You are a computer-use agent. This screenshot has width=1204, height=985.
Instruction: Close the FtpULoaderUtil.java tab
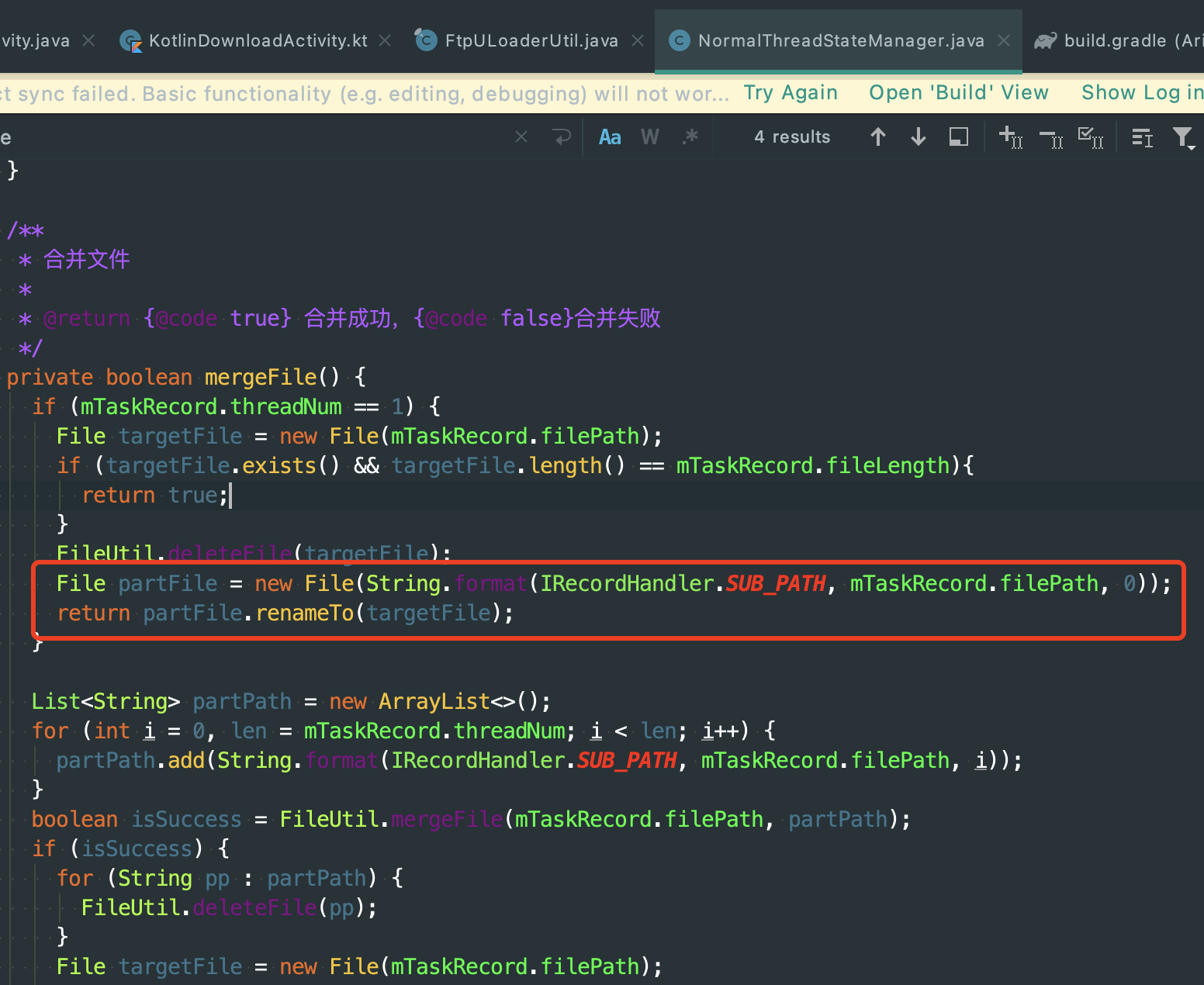[x=638, y=40]
